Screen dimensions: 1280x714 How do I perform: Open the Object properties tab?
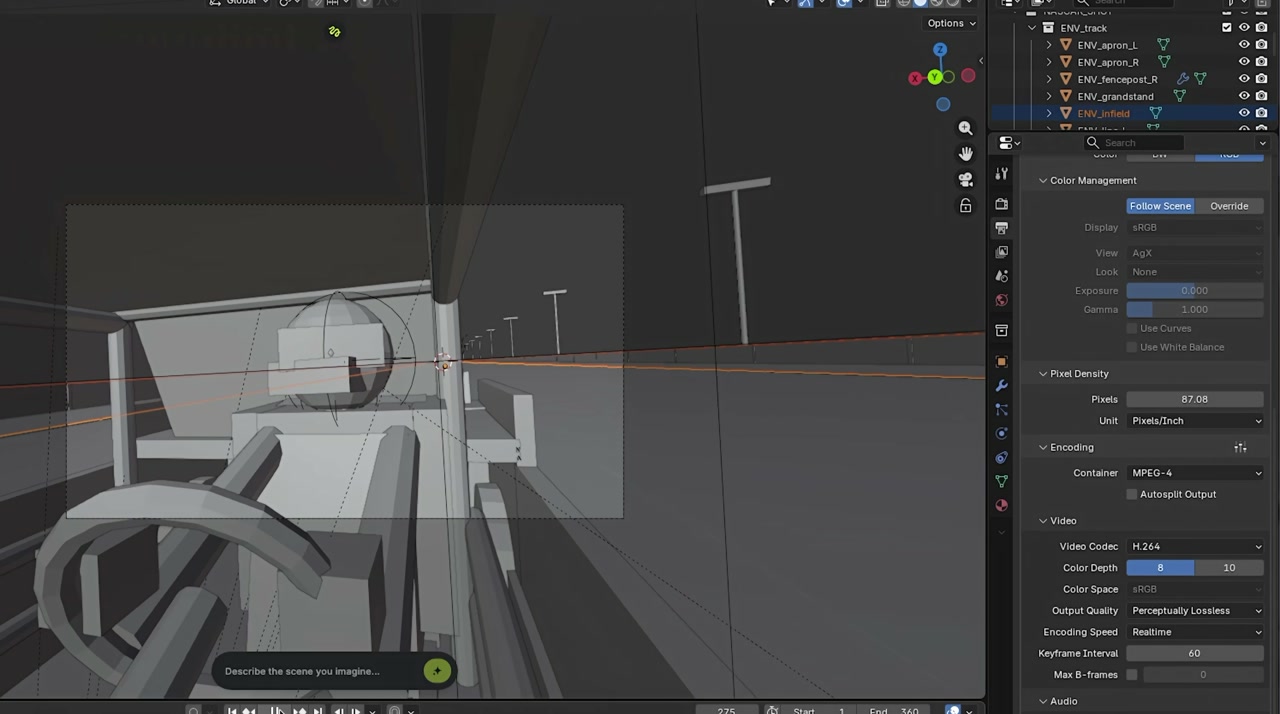(1001, 361)
